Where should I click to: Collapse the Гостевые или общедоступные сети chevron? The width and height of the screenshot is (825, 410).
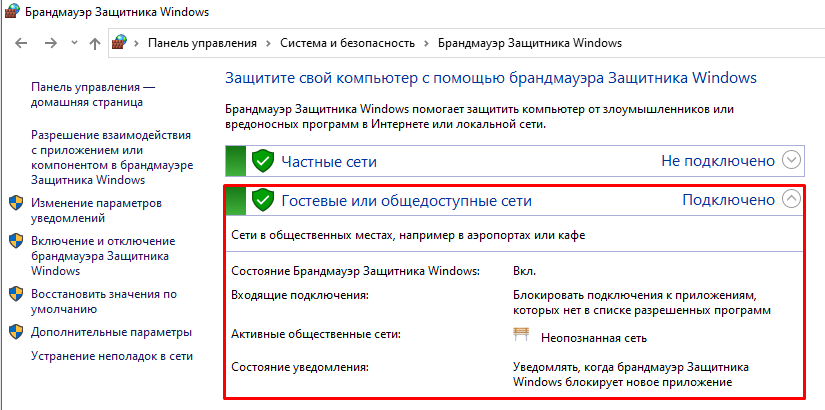pos(791,199)
